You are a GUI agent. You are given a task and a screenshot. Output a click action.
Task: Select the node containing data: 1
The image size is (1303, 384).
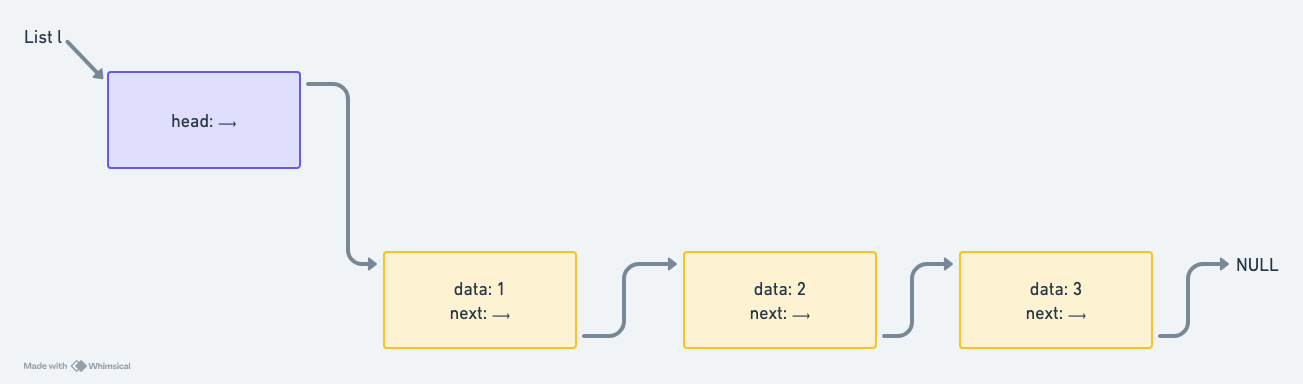tap(480, 300)
